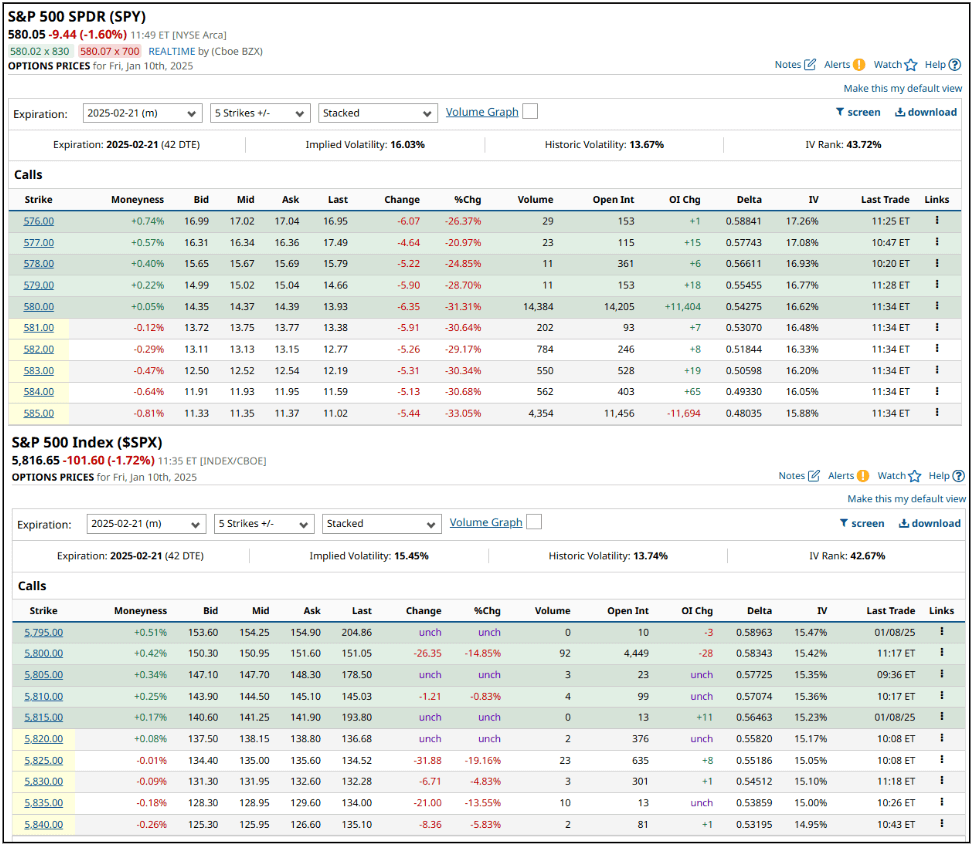This screenshot has width=972, height=844.
Task: Enable the Volume Graph checkbox for $SPX
Action: click(x=535, y=523)
